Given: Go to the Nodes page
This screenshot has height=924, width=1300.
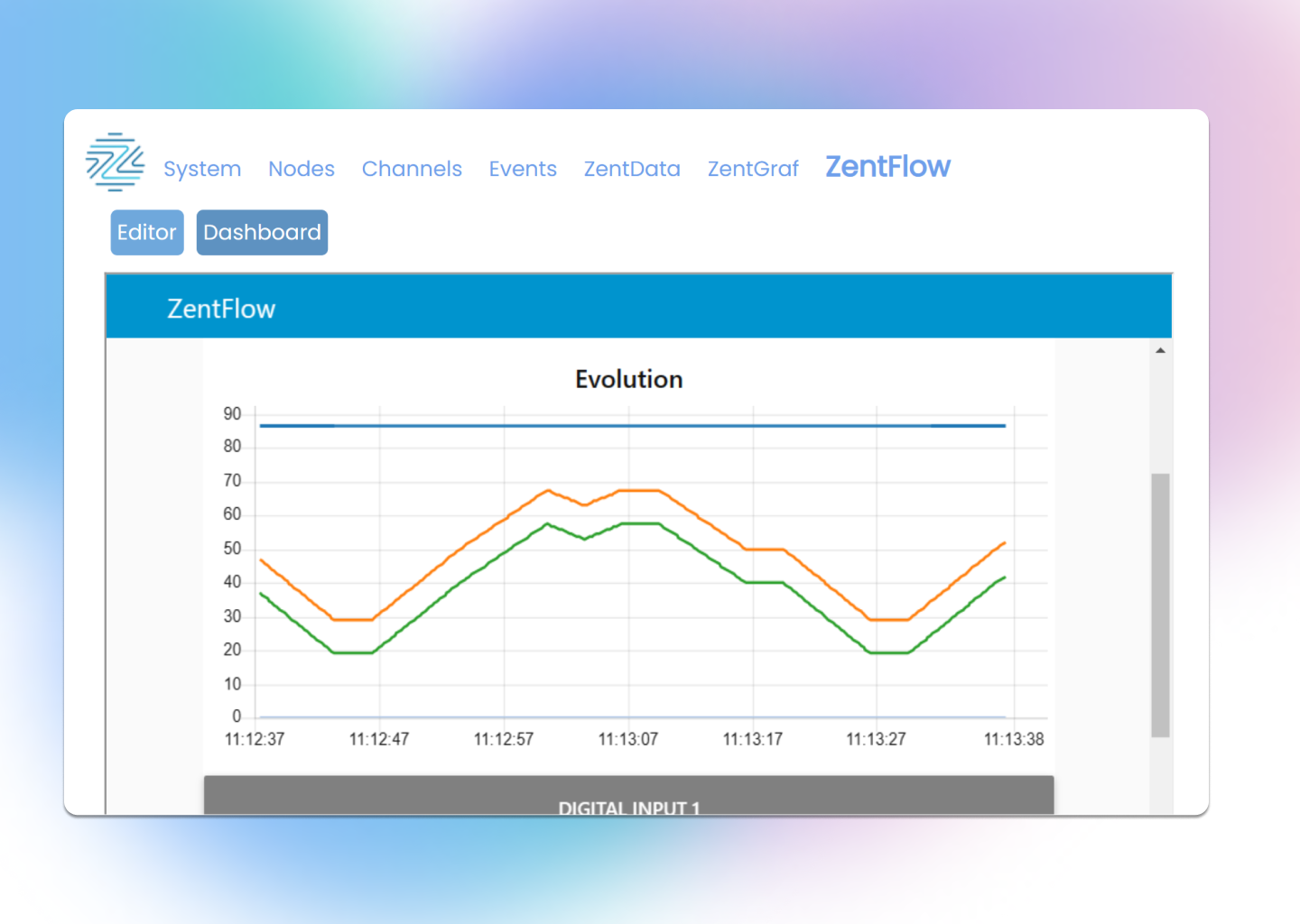Looking at the screenshot, I should tap(302, 169).
